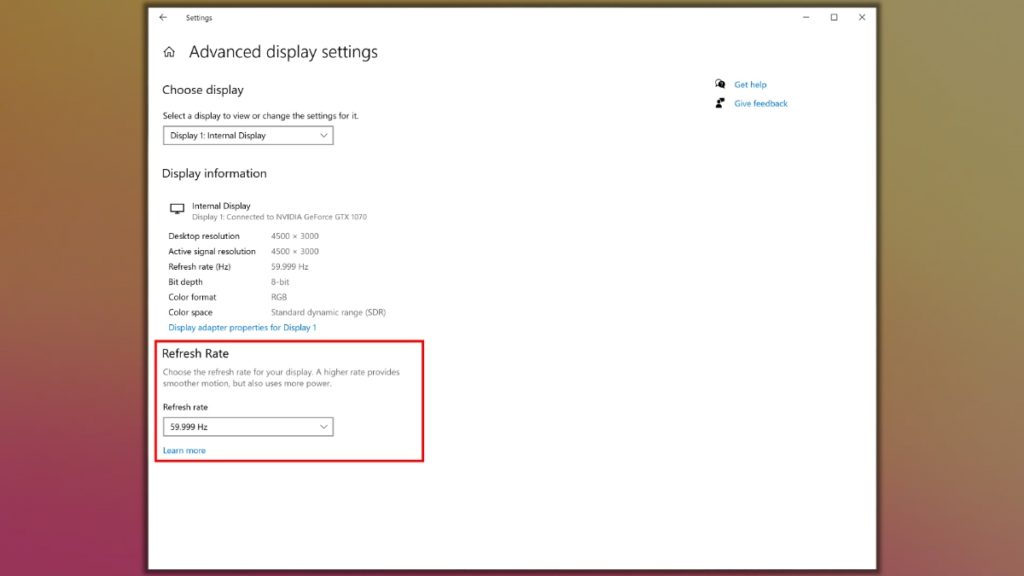Click the Give feedback person icon
The height and width of the screenshot is (576, 1024).
[x=720, y=103]
